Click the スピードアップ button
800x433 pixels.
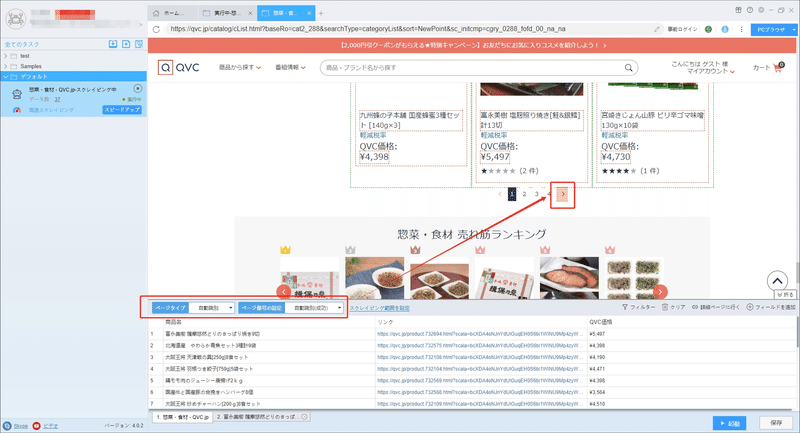pos(122,110)
